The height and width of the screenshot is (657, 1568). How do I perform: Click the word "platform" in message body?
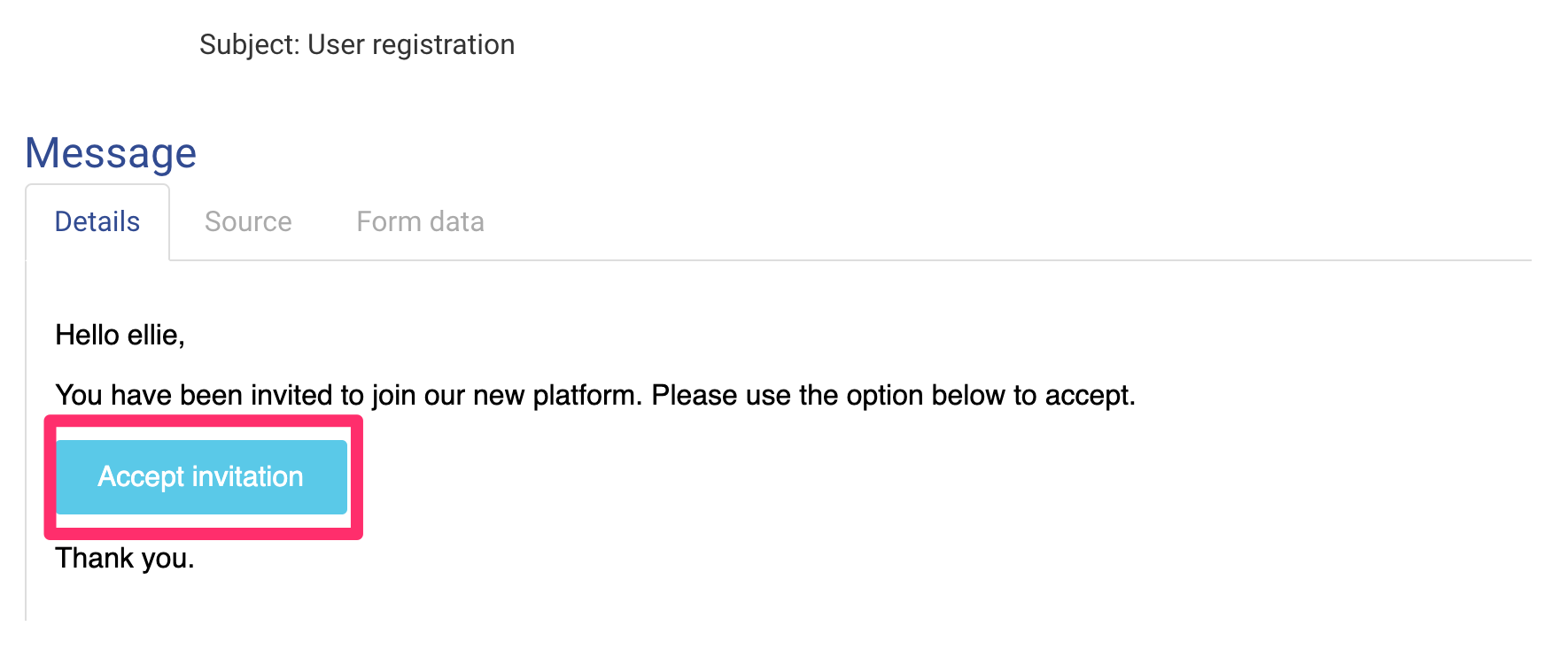tap(586, 395)
